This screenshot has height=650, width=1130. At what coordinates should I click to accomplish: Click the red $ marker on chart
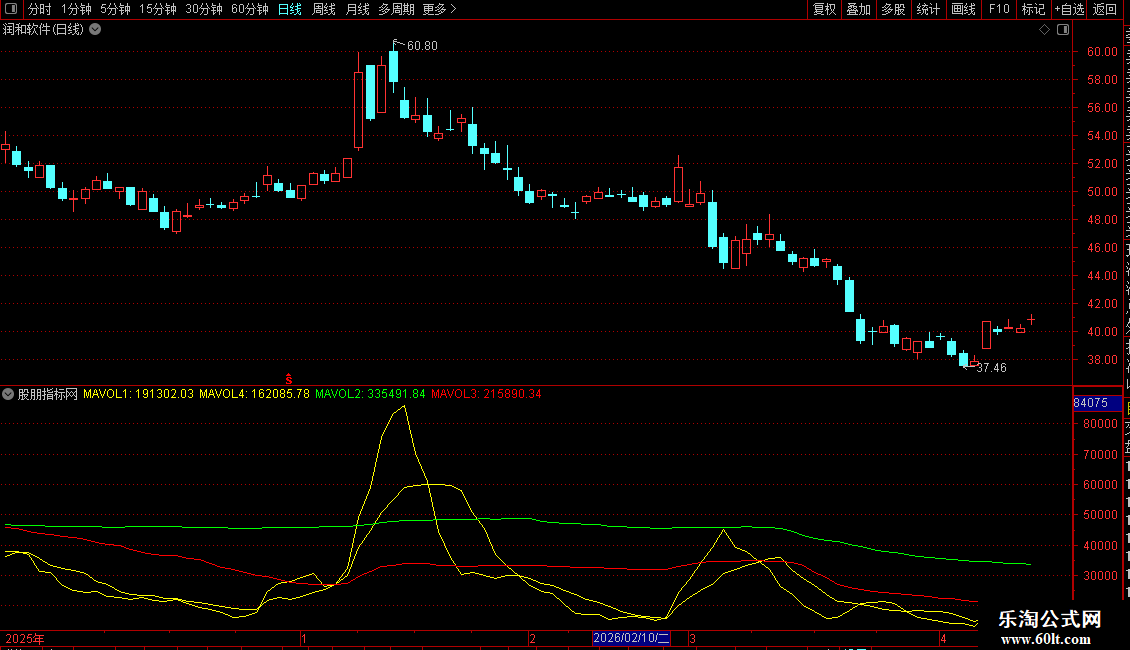pyautogui.click(x=288, y=378)
